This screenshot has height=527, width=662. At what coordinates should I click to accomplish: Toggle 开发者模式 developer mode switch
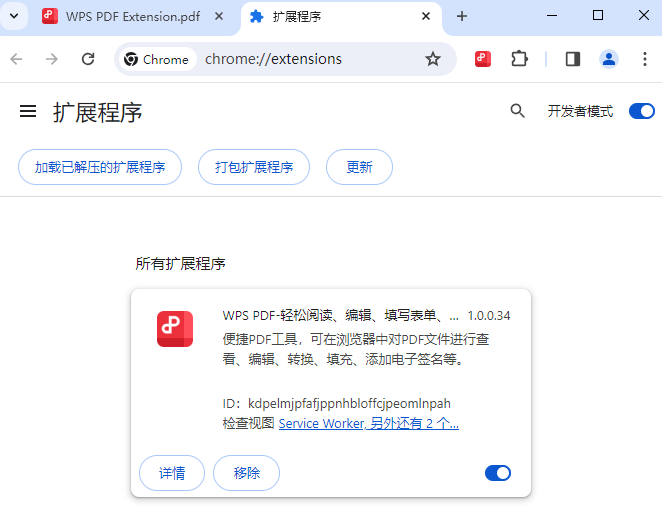[641, 111]
